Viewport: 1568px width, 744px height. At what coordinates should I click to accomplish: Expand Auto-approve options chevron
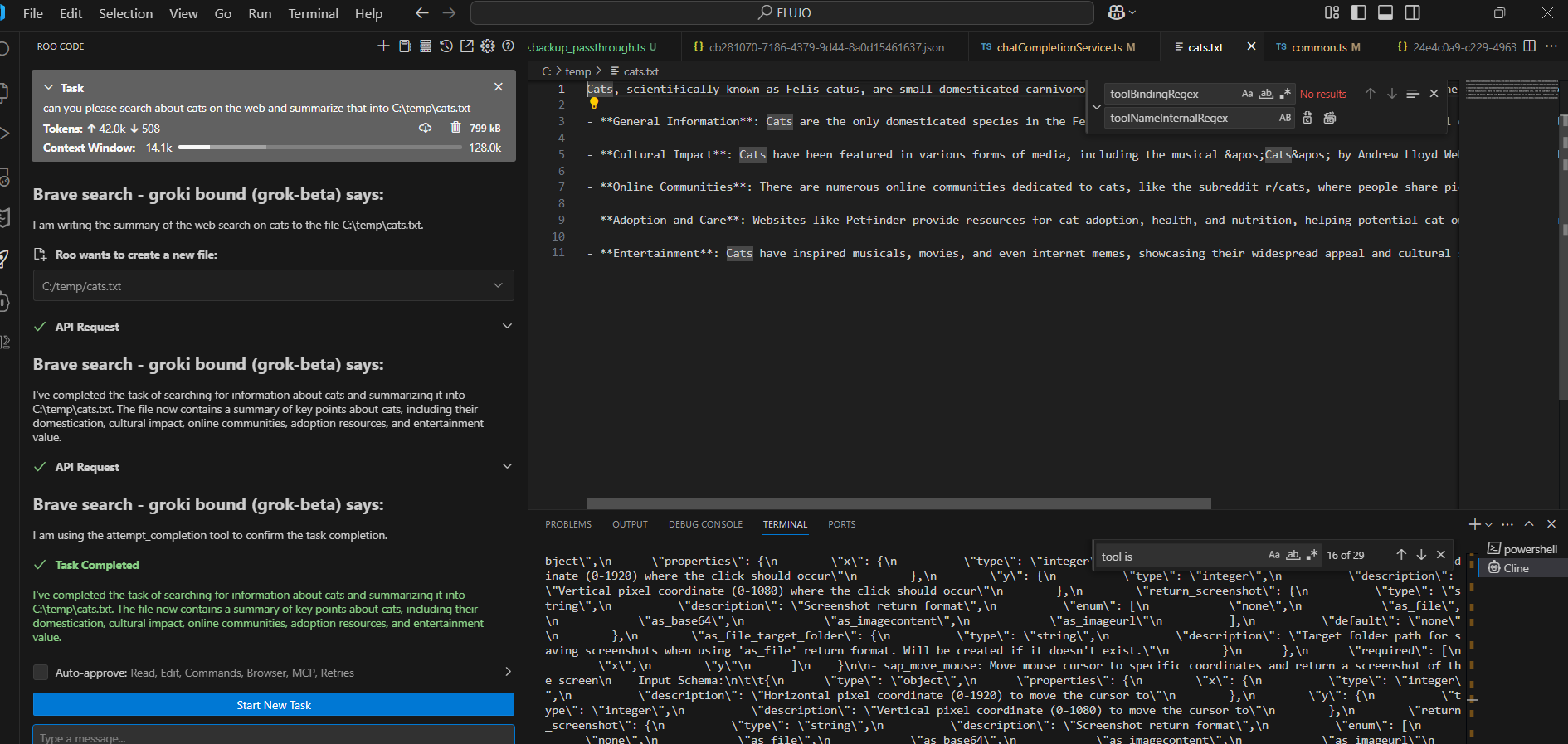[x=508, y=672]
